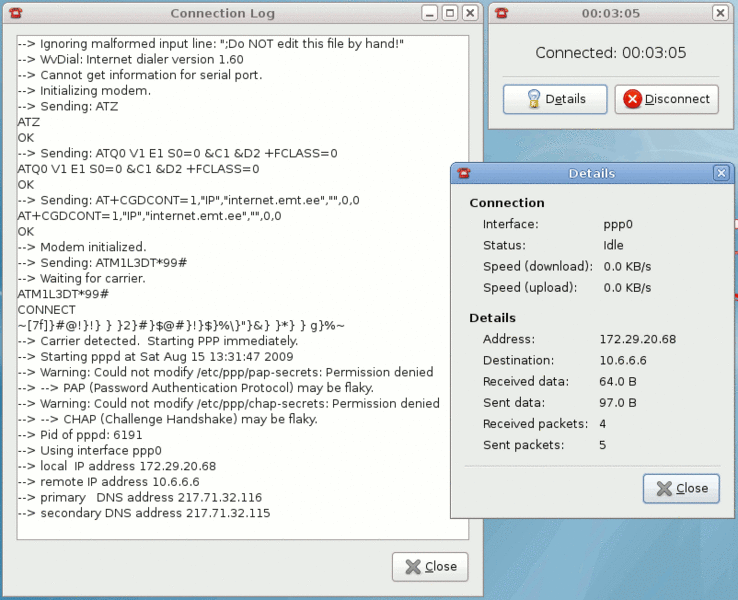Click the 'Received packets:' label
The width and height of the screenshot is (738, 600).
click(x=535, y=424)
